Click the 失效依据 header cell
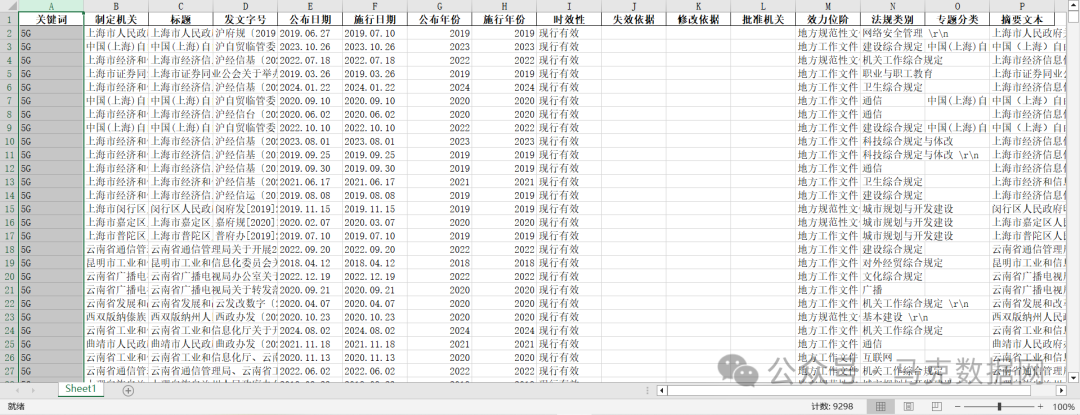1080x415 pixels. [634, 19]
